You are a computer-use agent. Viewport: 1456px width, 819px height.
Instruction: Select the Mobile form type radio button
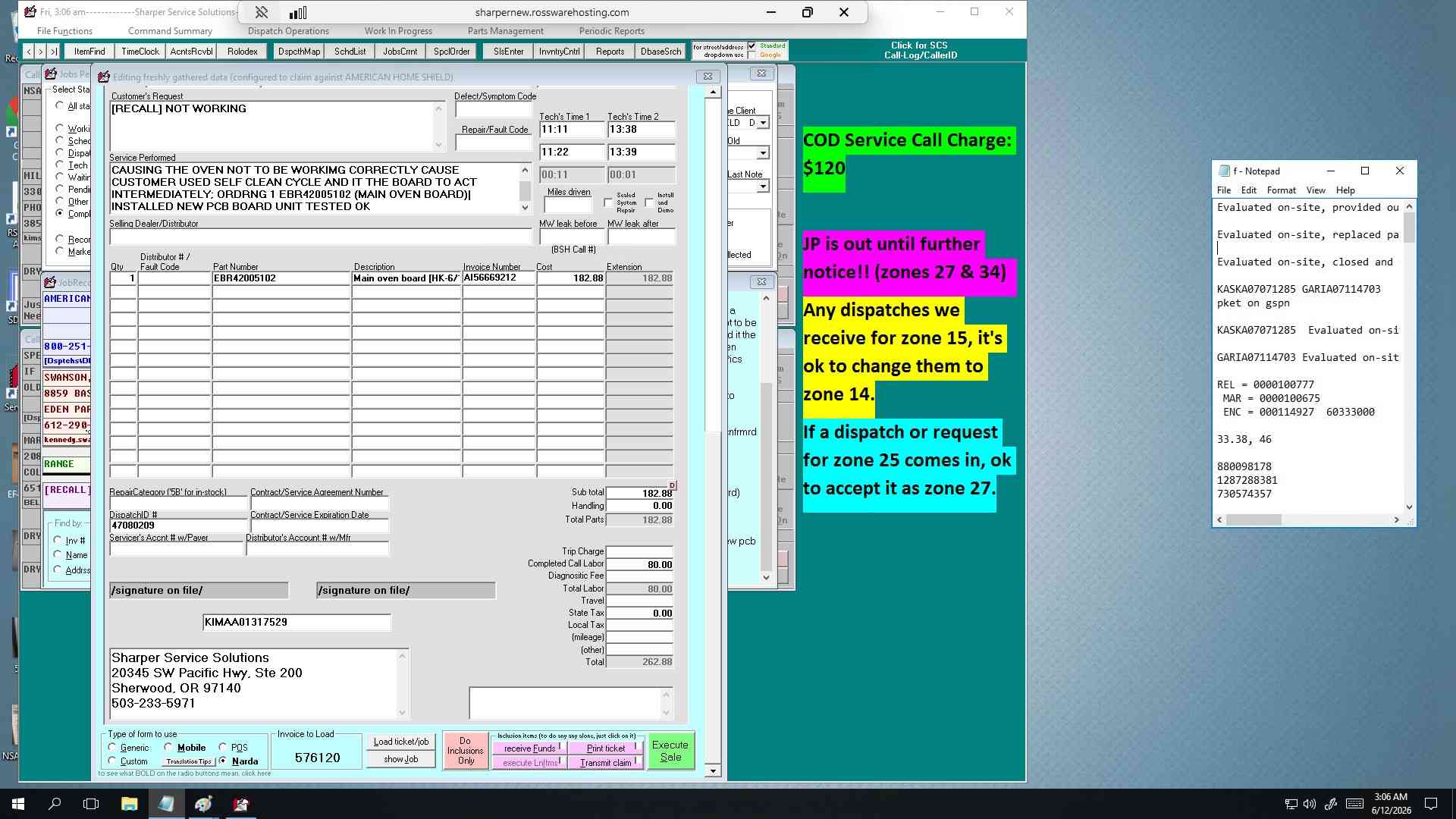[168, 747]
